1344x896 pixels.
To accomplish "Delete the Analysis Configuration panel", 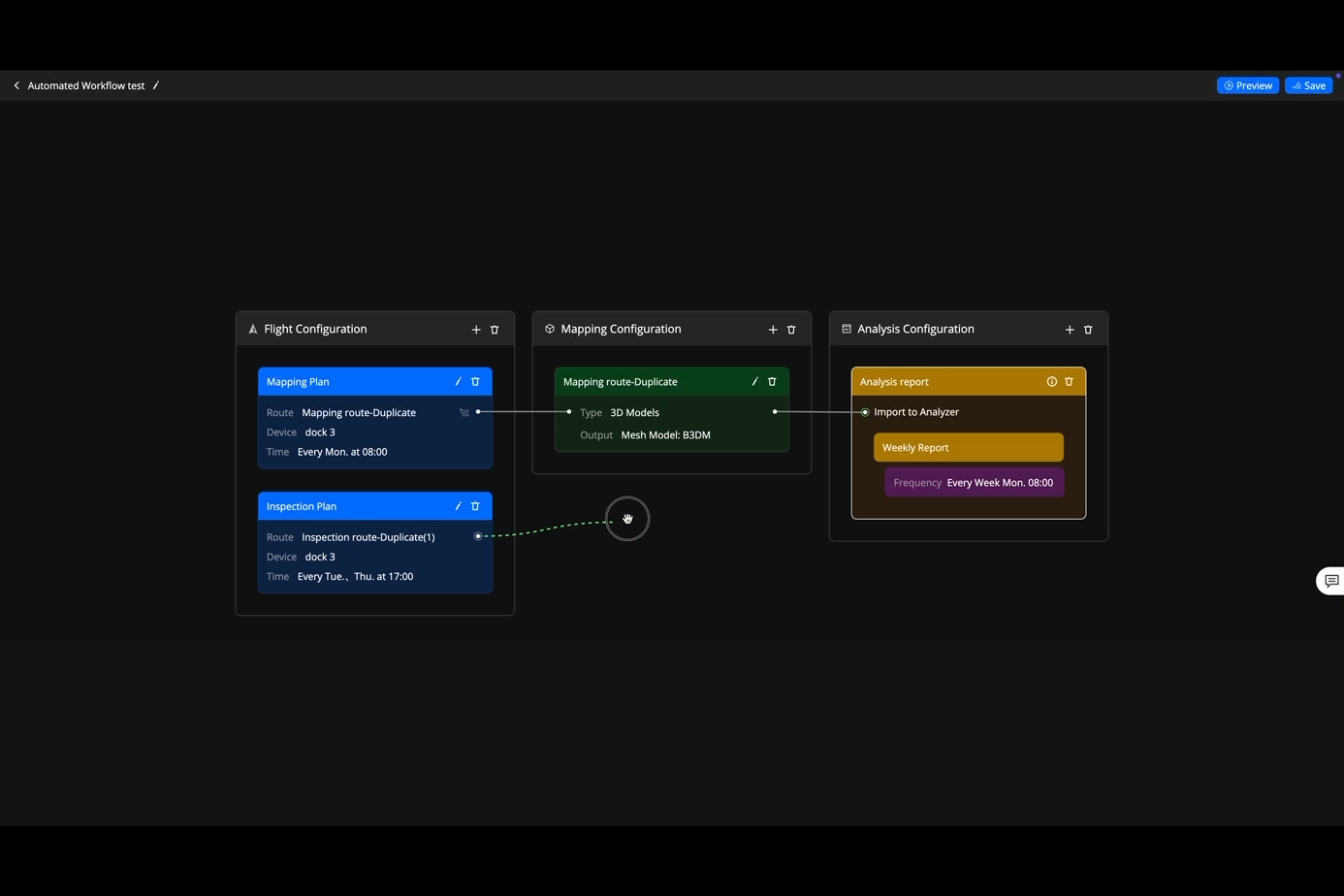I will (1088, 330).
